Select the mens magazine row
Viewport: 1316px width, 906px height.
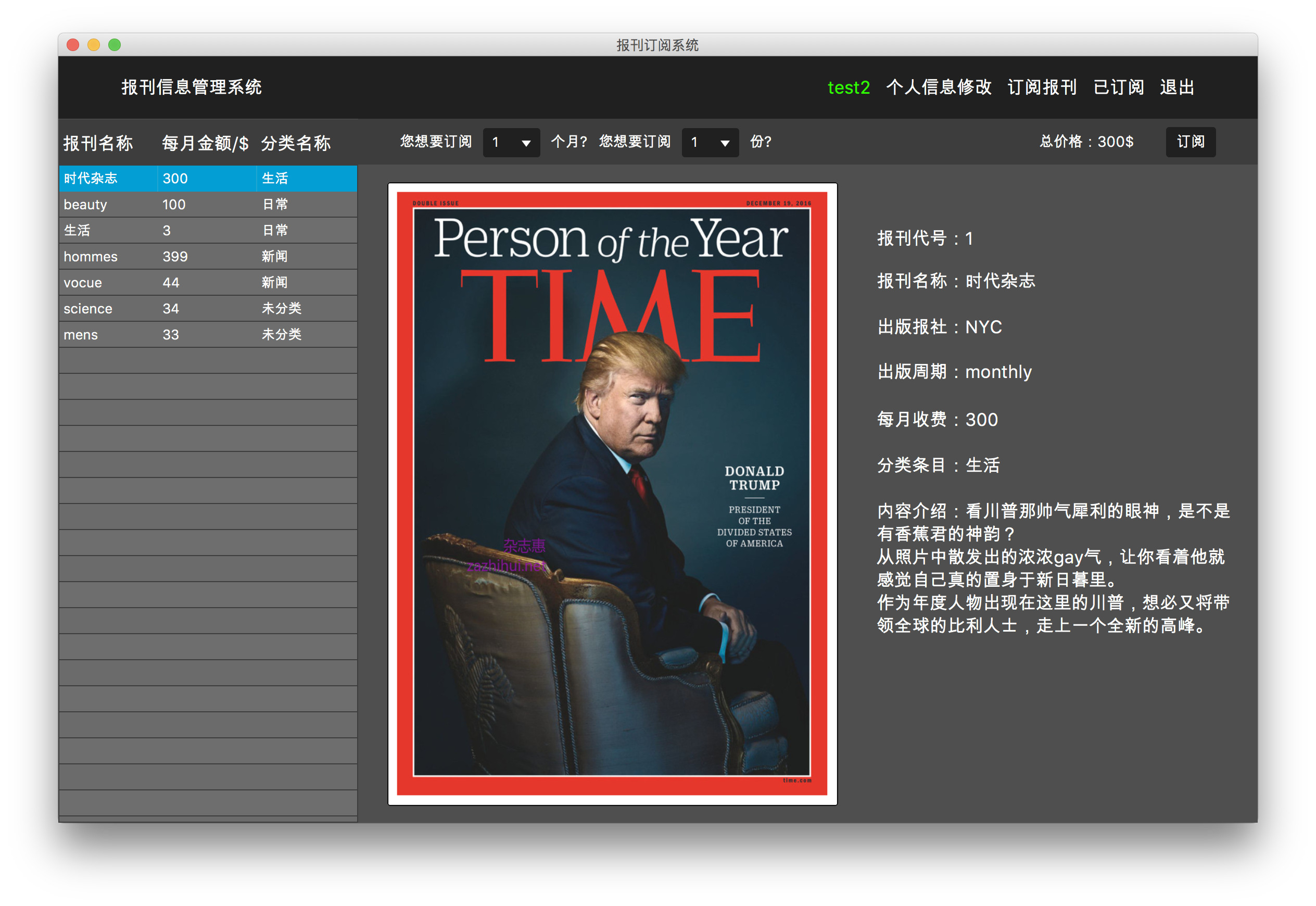[208, 335]
